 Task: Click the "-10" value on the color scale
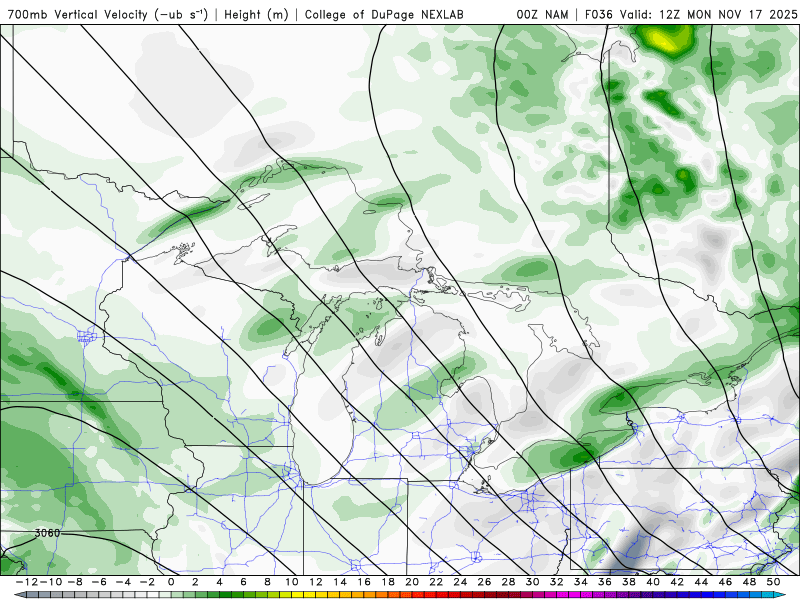click(49, 582)
